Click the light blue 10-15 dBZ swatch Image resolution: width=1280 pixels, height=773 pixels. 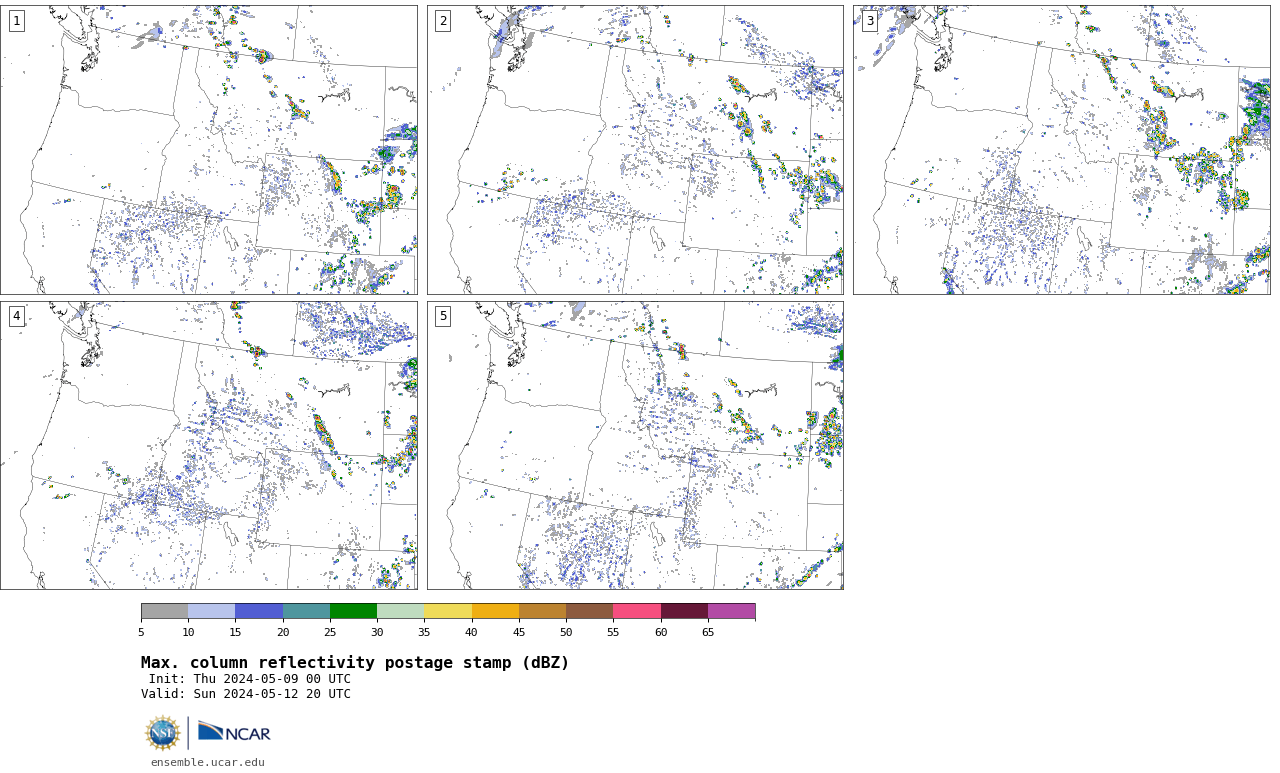click(x=211, y=611)
